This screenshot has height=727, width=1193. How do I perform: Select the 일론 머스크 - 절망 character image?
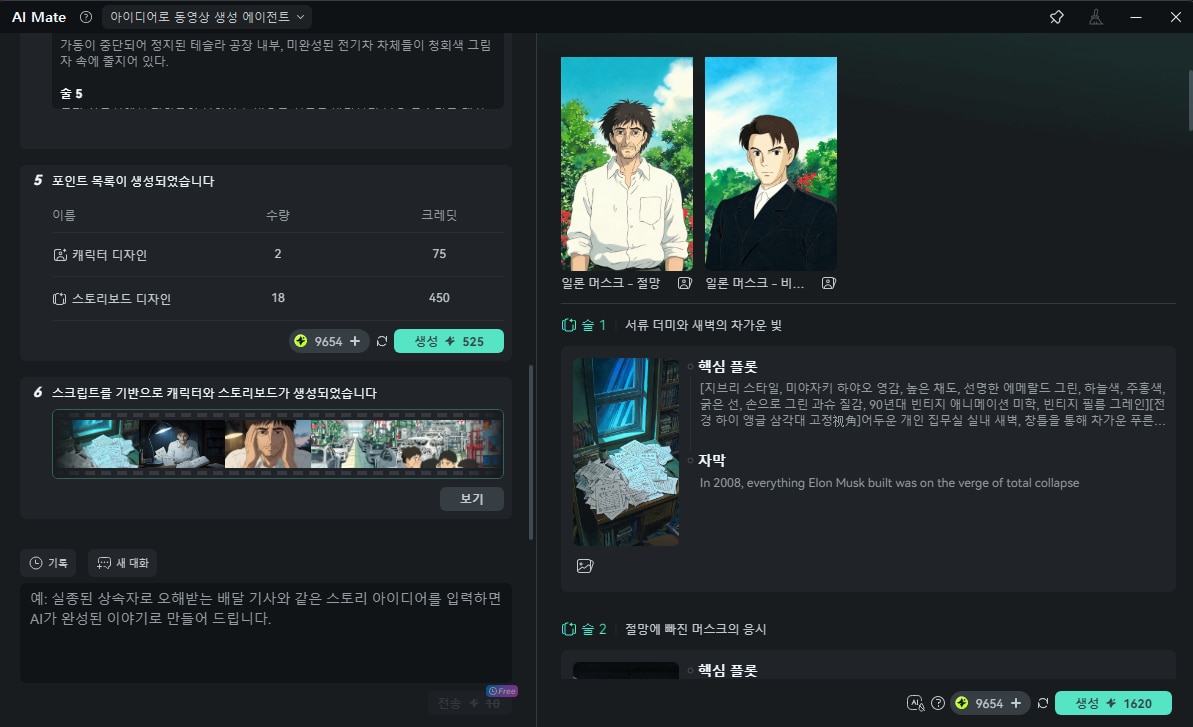pyautogui.click(x=627, y=163)
